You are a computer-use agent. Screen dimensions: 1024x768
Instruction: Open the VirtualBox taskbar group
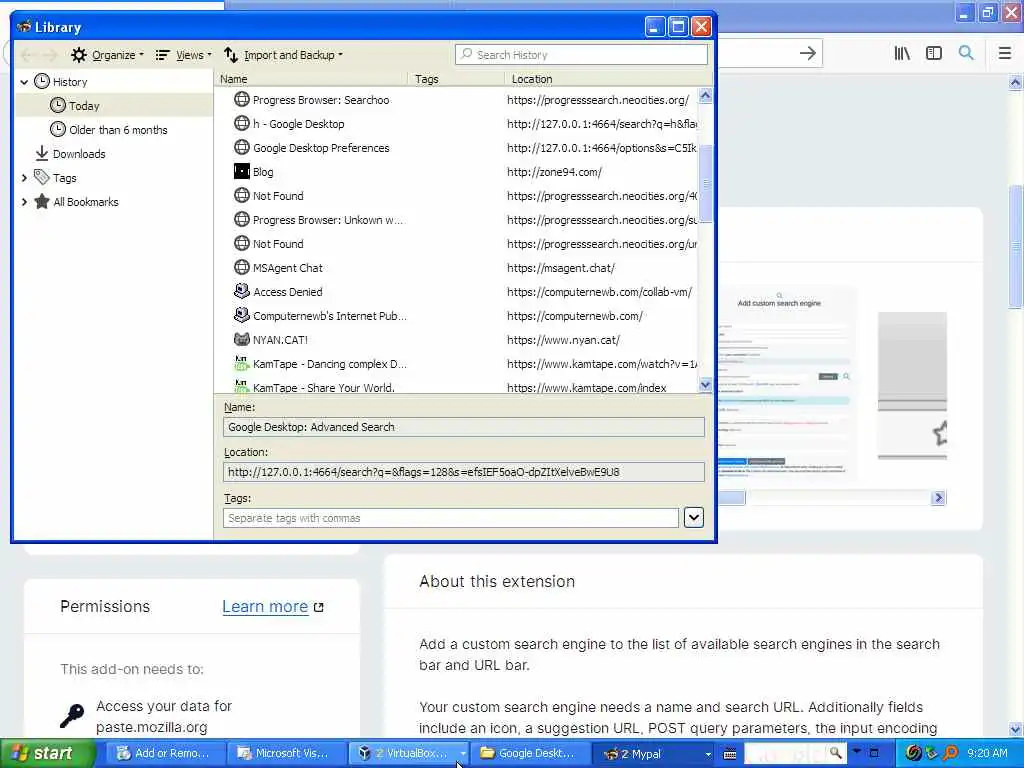tap(409, 754)
